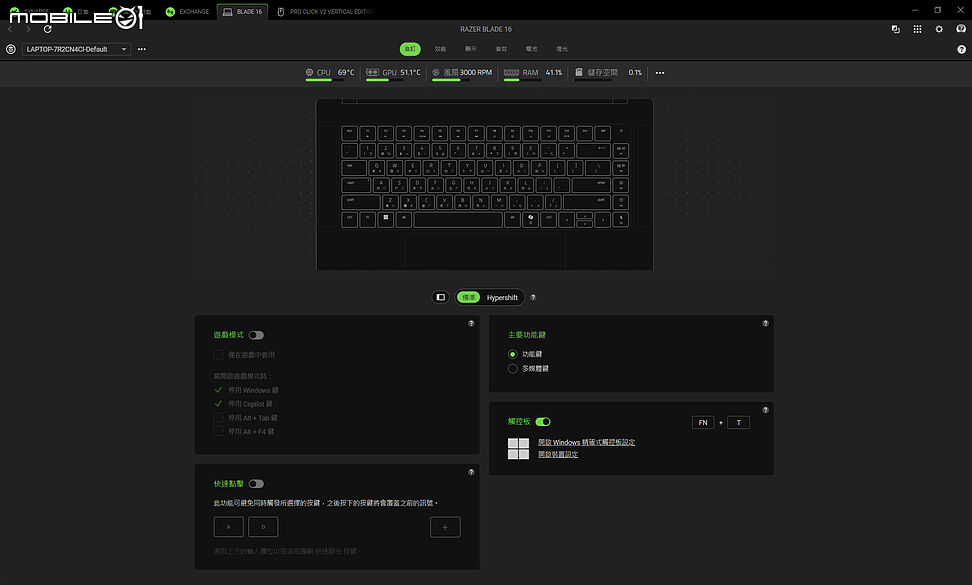Click the T shortcut key box

pyautogui.click(x=738, y=423)
